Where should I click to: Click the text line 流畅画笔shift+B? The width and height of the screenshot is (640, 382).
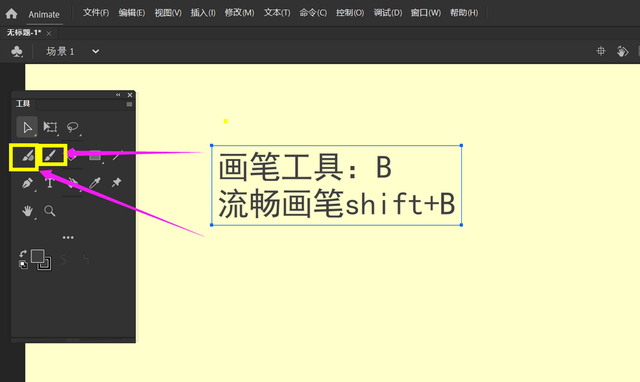tap(336, 203)
